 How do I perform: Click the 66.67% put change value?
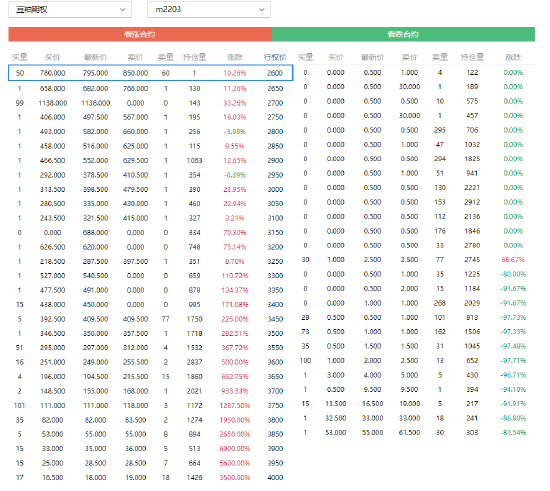(x=513, y=260)
